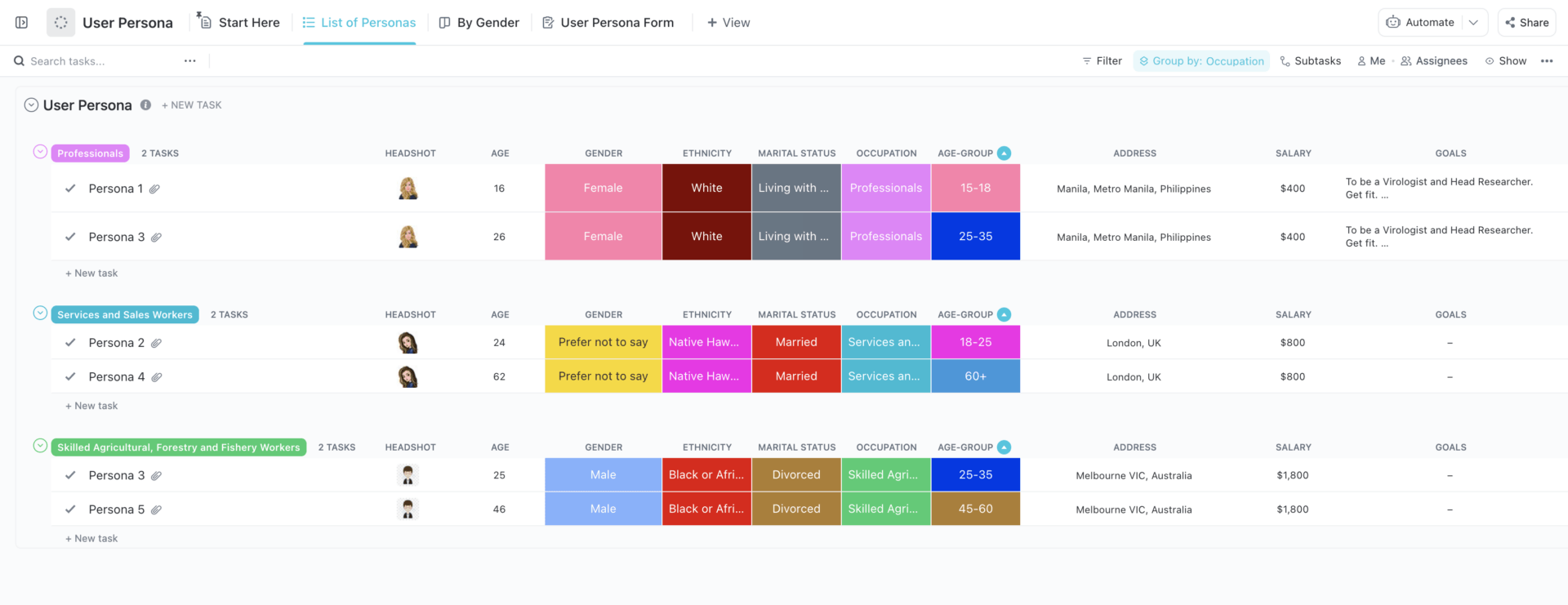Click the User Persona info icon

click(x=145, y=105)
